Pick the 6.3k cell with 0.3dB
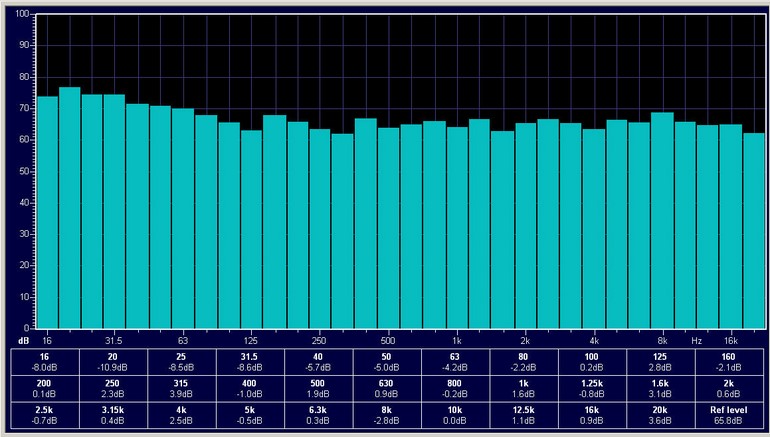The width and height of the screenshot is (770, 437). point(318,415)
